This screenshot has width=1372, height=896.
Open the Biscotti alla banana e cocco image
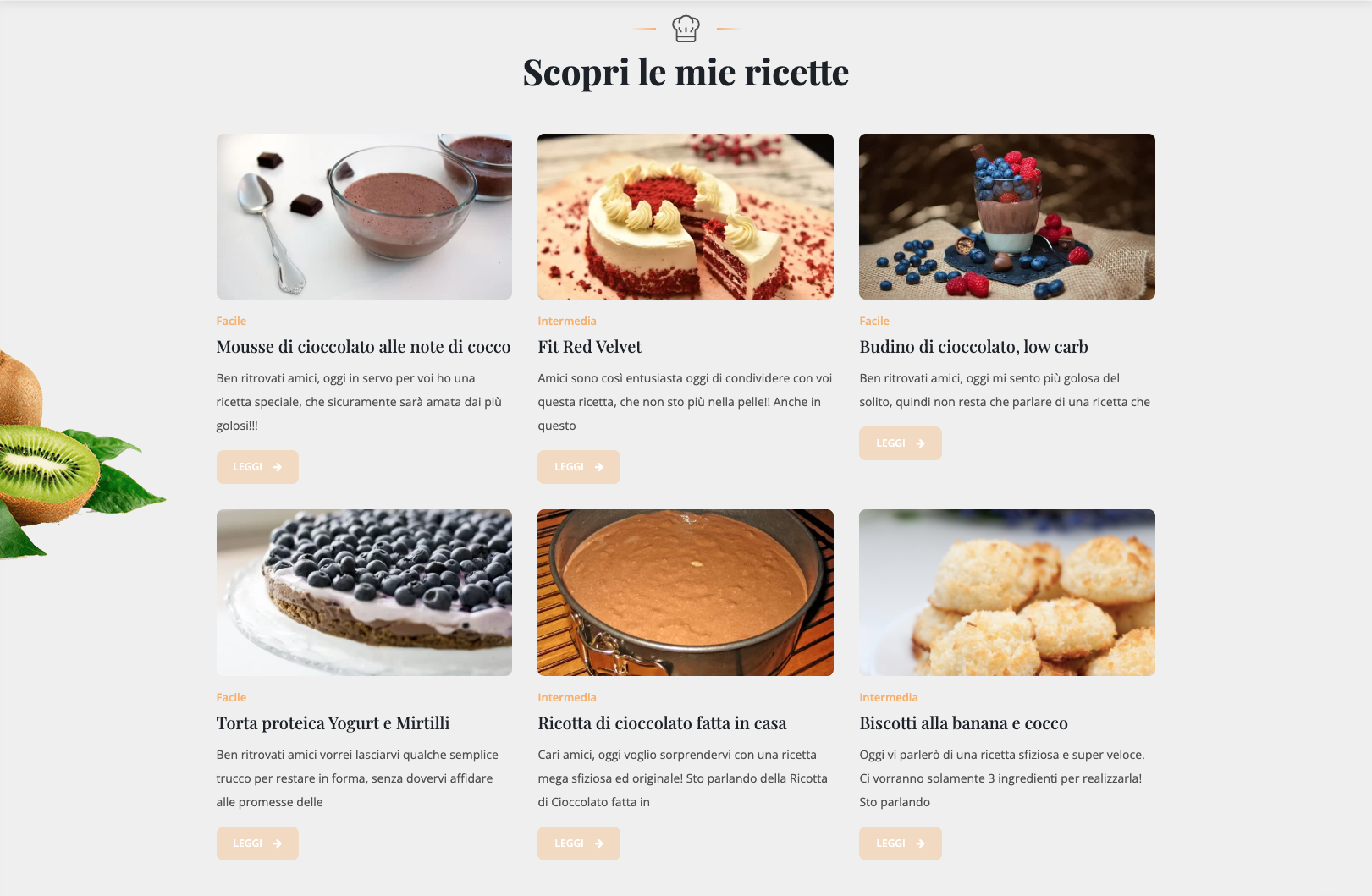tap(1007, 592)
